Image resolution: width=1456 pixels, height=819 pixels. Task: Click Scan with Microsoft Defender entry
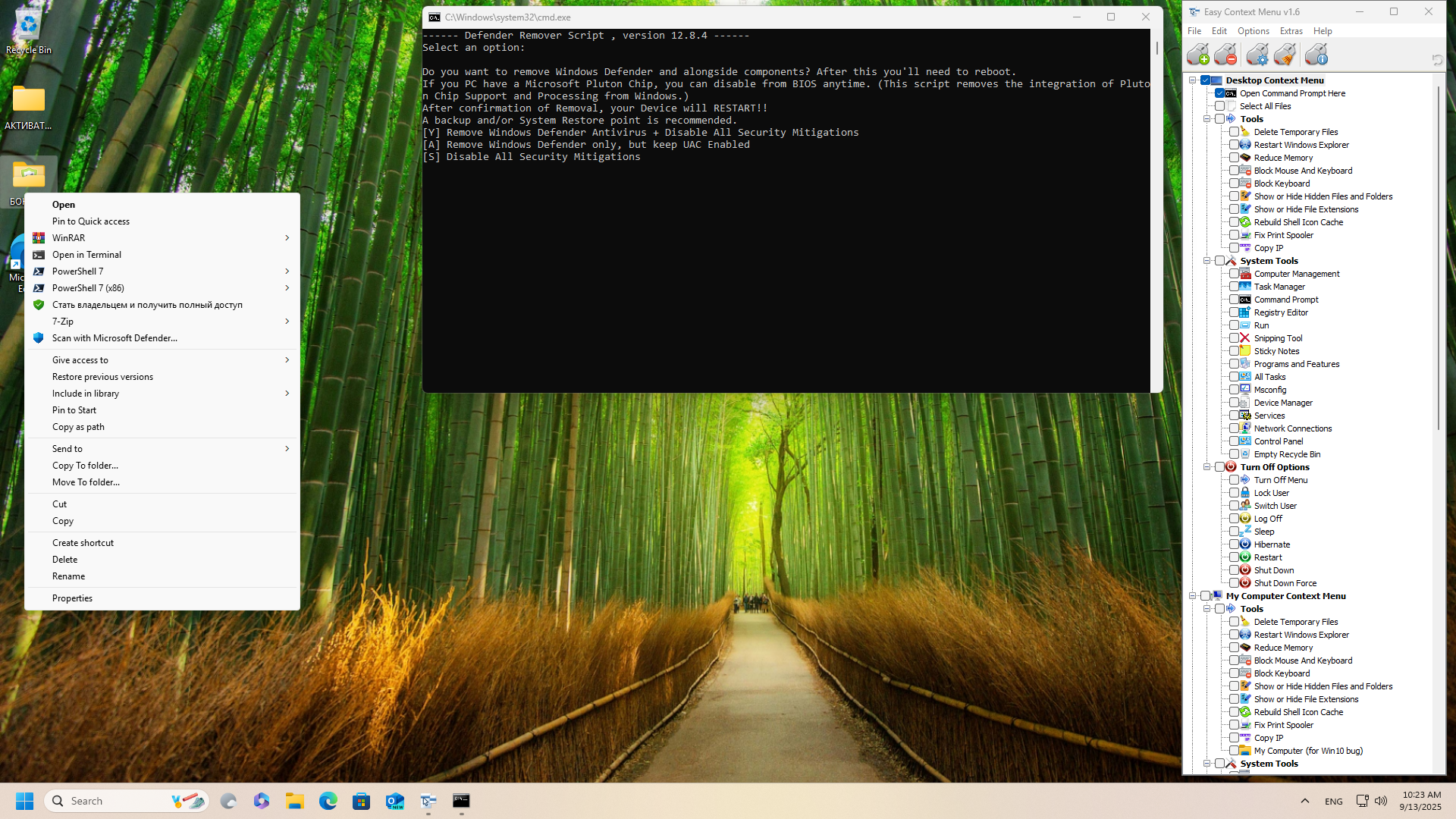(115, 338)
